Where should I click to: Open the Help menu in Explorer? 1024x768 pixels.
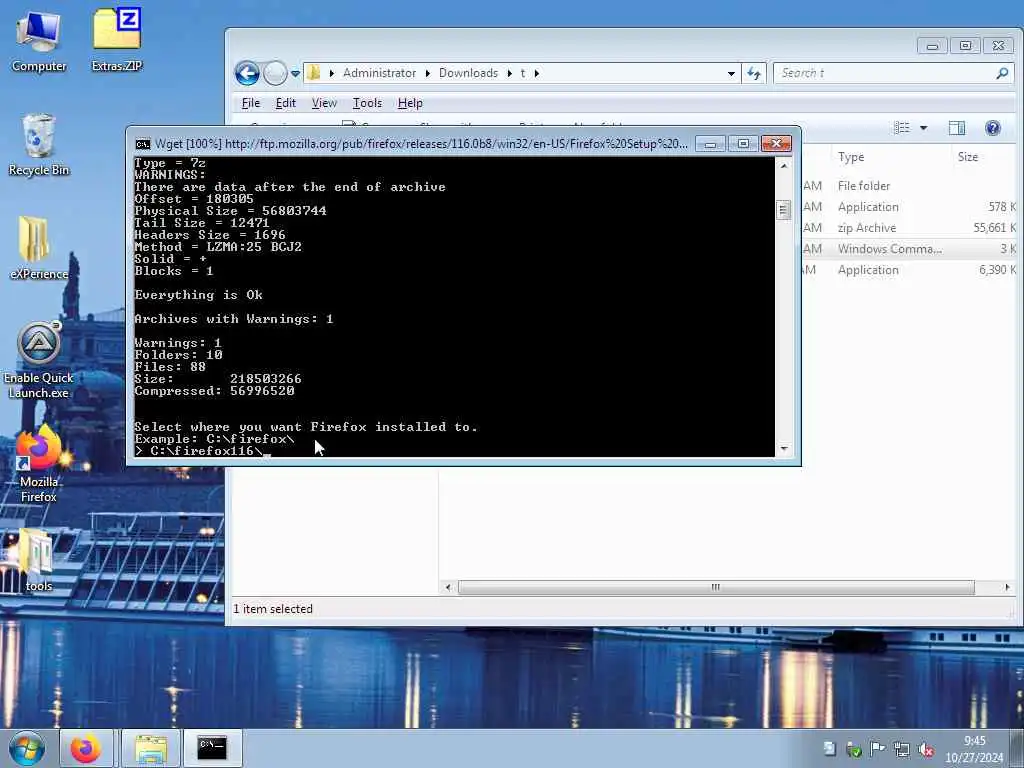pyautogui.click(x=410, y=103)
